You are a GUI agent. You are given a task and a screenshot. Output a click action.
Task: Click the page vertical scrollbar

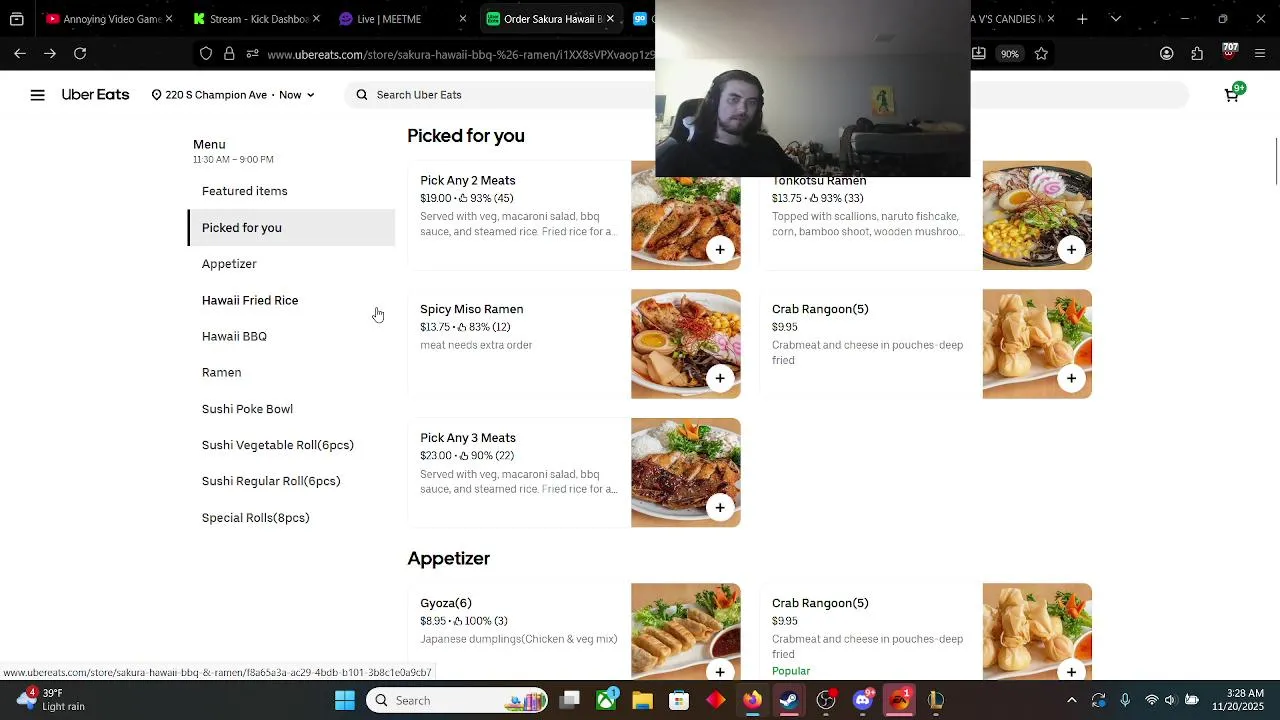[1276, 162]
